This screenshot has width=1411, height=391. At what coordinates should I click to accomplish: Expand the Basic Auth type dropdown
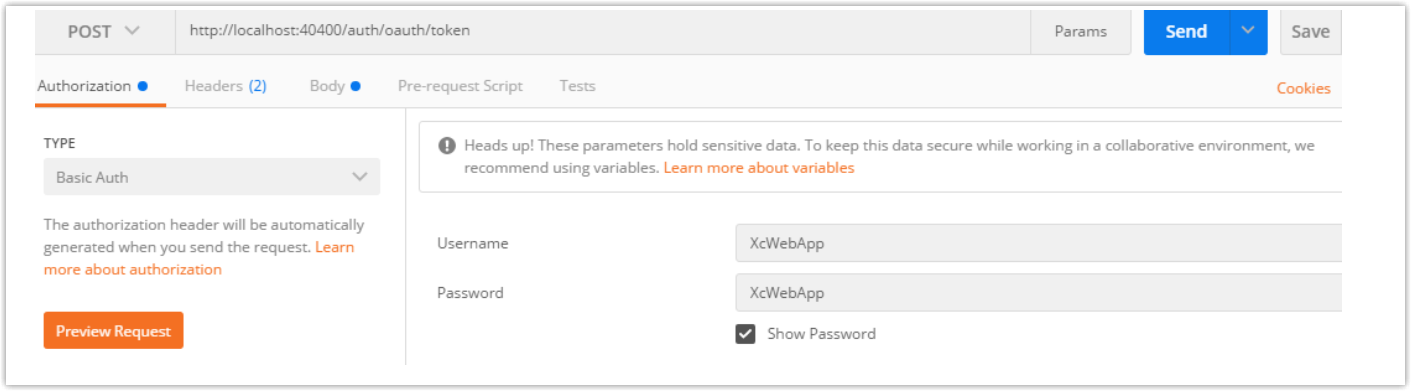pyautogui.click(x=212, y=177)
